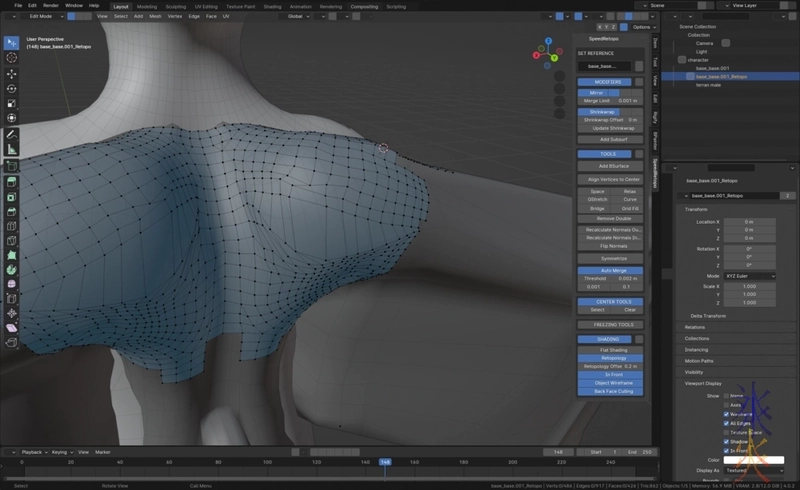This screenshot has height=490, width=800.
Task: Uncheck the All Edges checkbox
Action: 726,423
